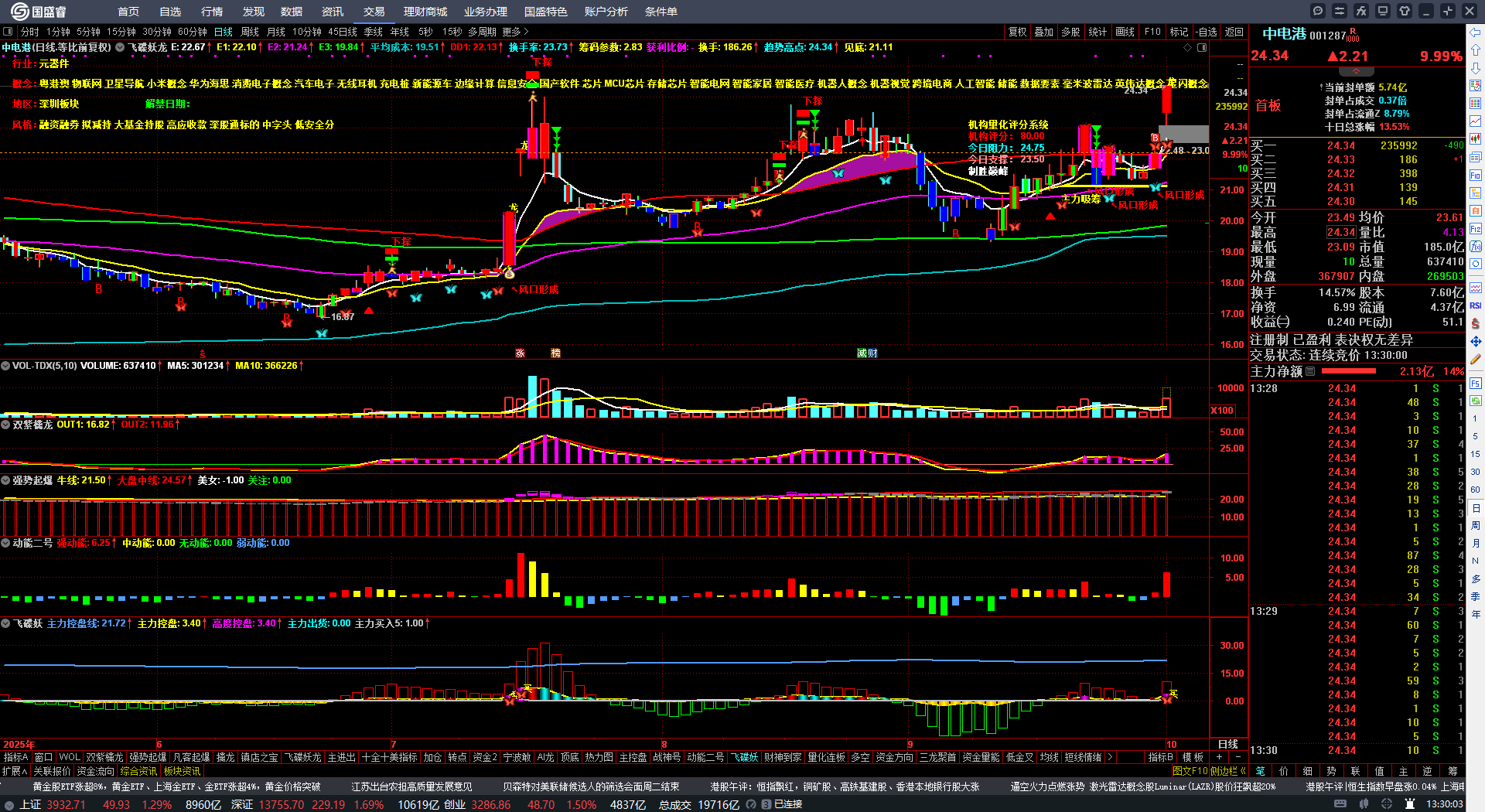This screenshot has height=812, width=1485.
Task: Switch to candlestick chart sidebar icon
Action: 1476,139
